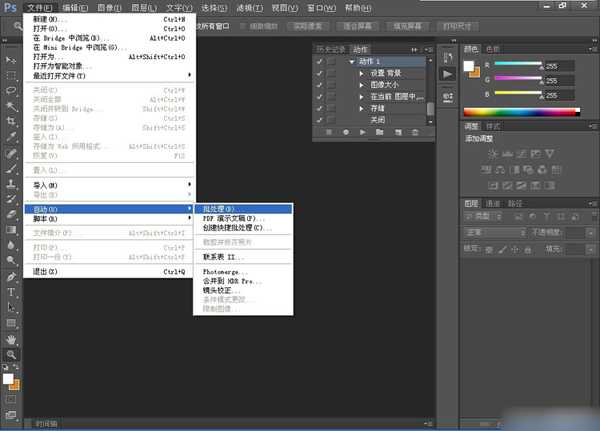Collapse the 动作 1 action set
The image size is (600, 431).
point(350,61)
